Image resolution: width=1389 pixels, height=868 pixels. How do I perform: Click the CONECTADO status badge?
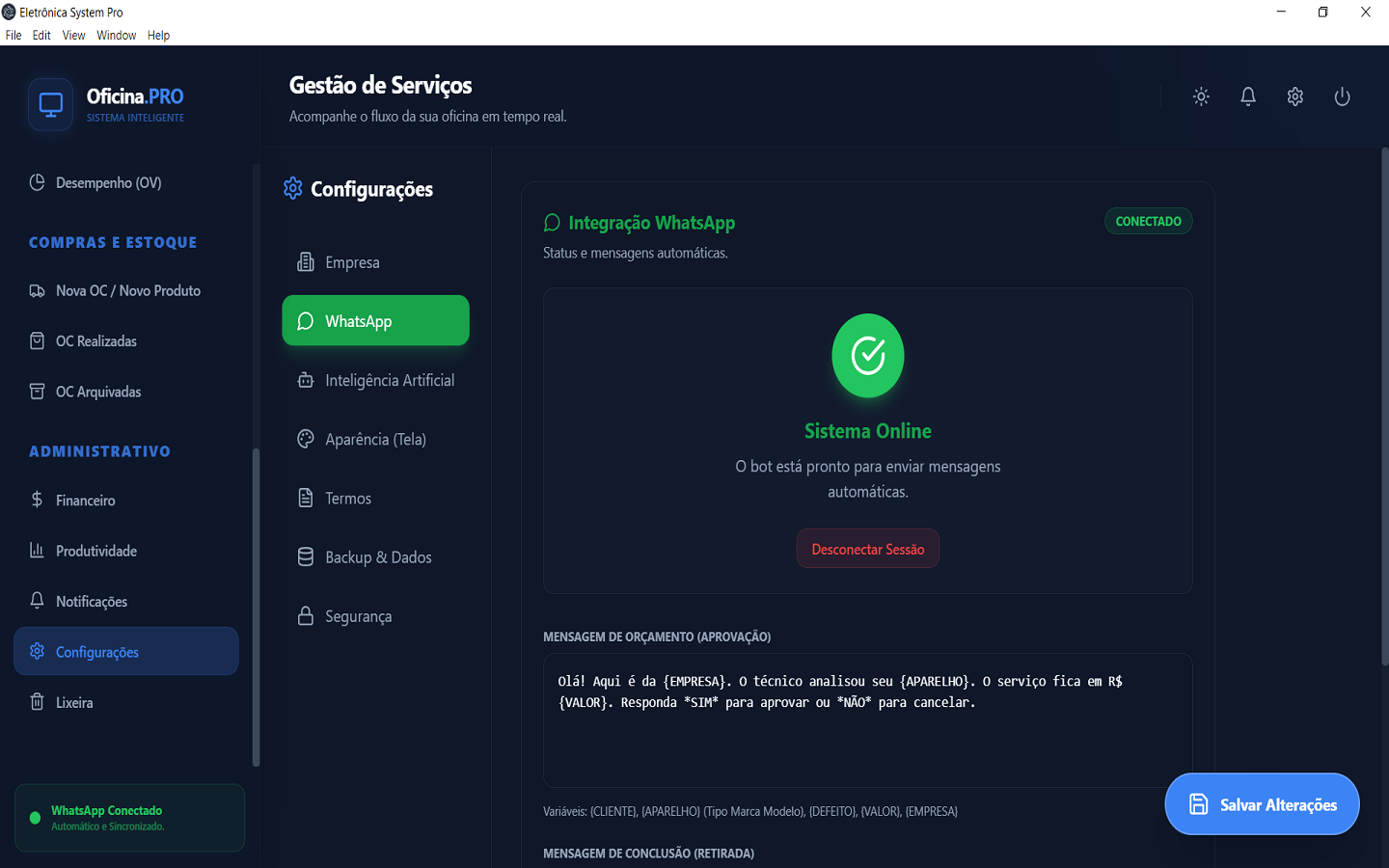click(x=1149, y=221)
